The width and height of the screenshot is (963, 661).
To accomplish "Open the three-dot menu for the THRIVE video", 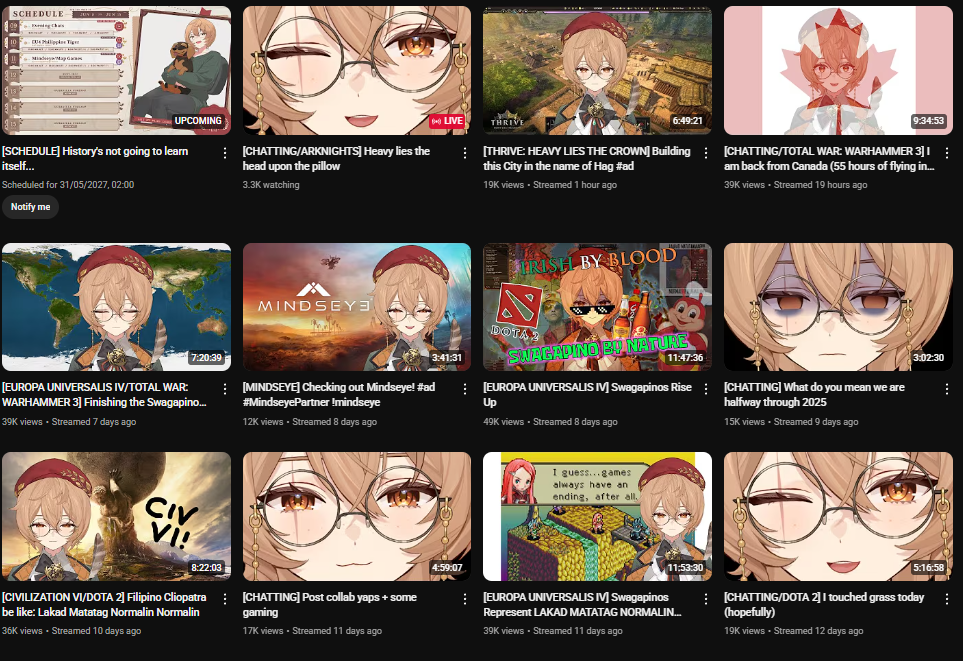I will [x=706, y=153].
